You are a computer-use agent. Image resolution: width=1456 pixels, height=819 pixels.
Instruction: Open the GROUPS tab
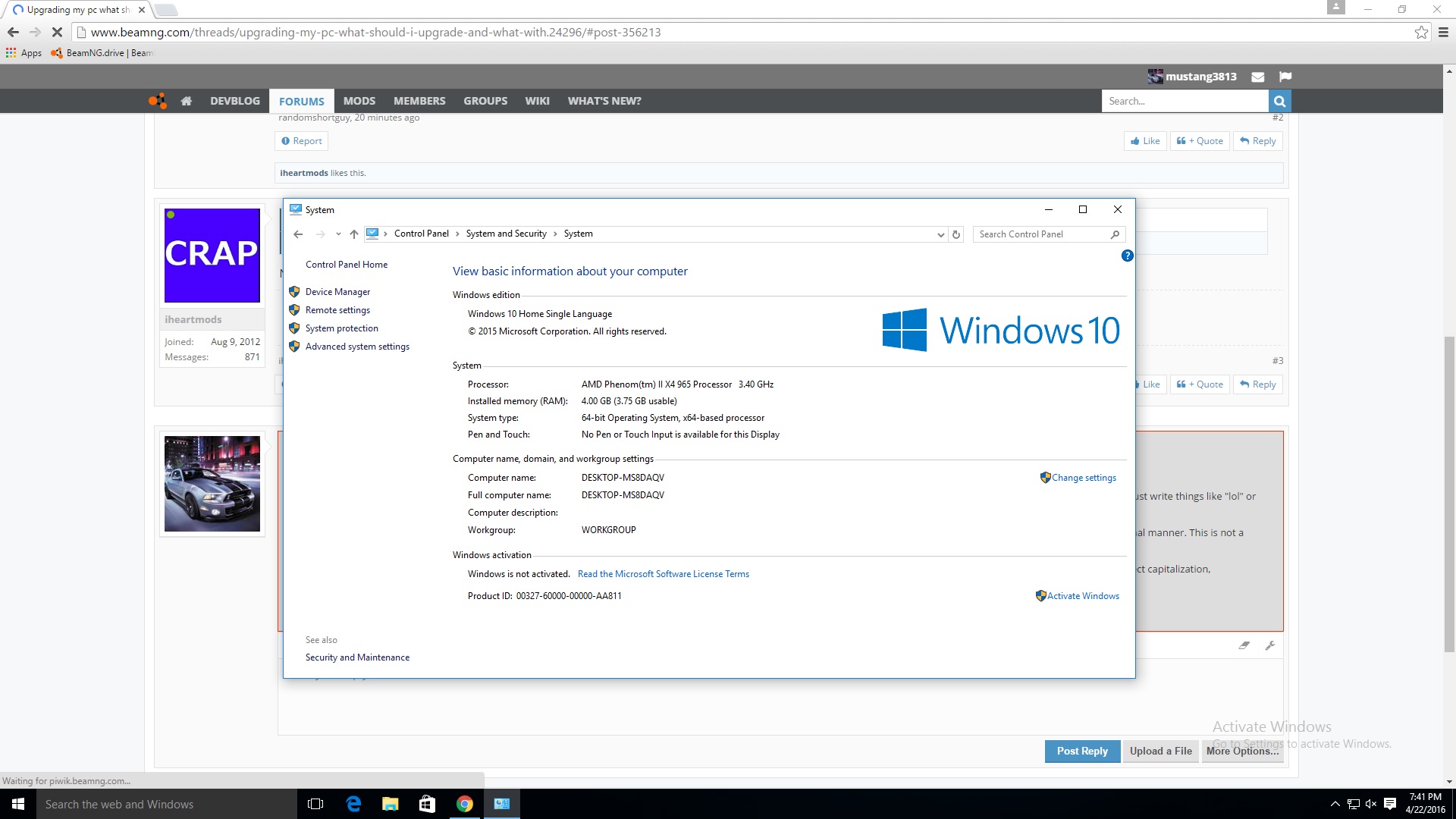pos(485,101)
